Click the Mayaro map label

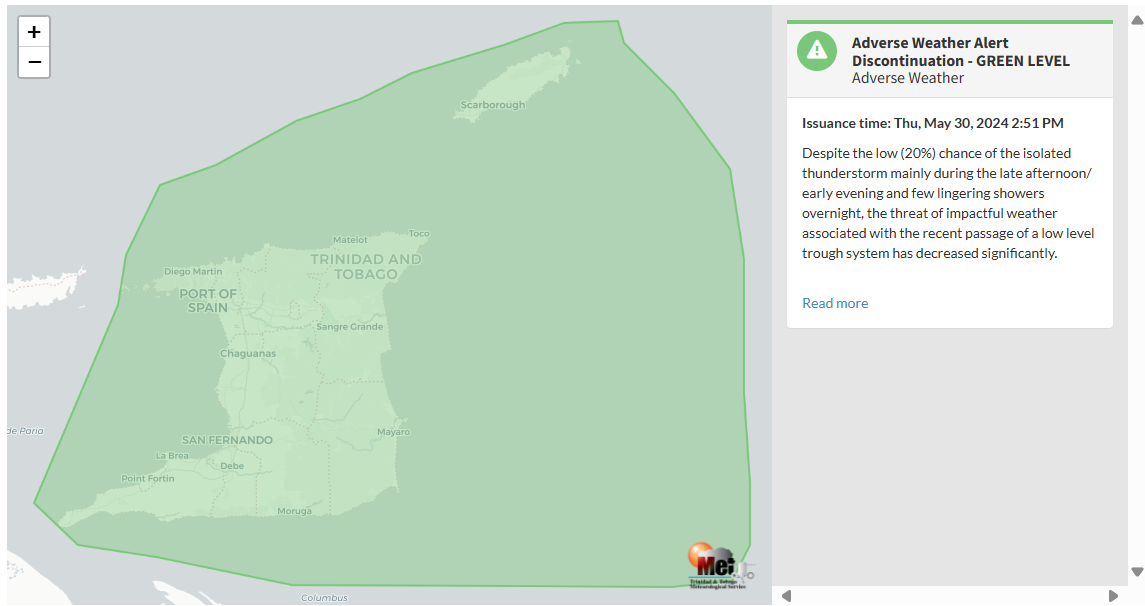[x=394, y=432]
